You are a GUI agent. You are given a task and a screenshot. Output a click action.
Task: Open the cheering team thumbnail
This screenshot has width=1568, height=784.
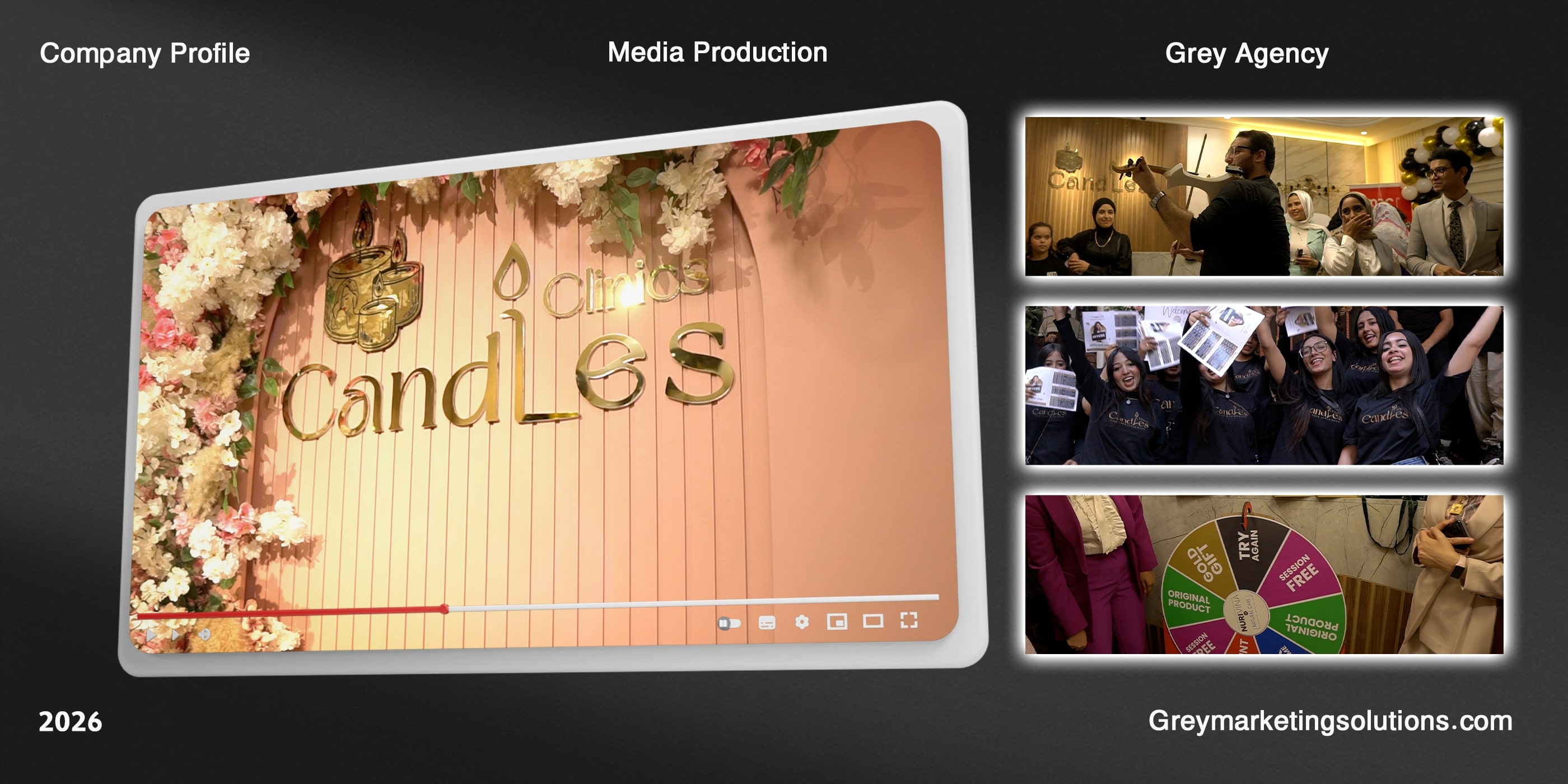[1264, 385]
